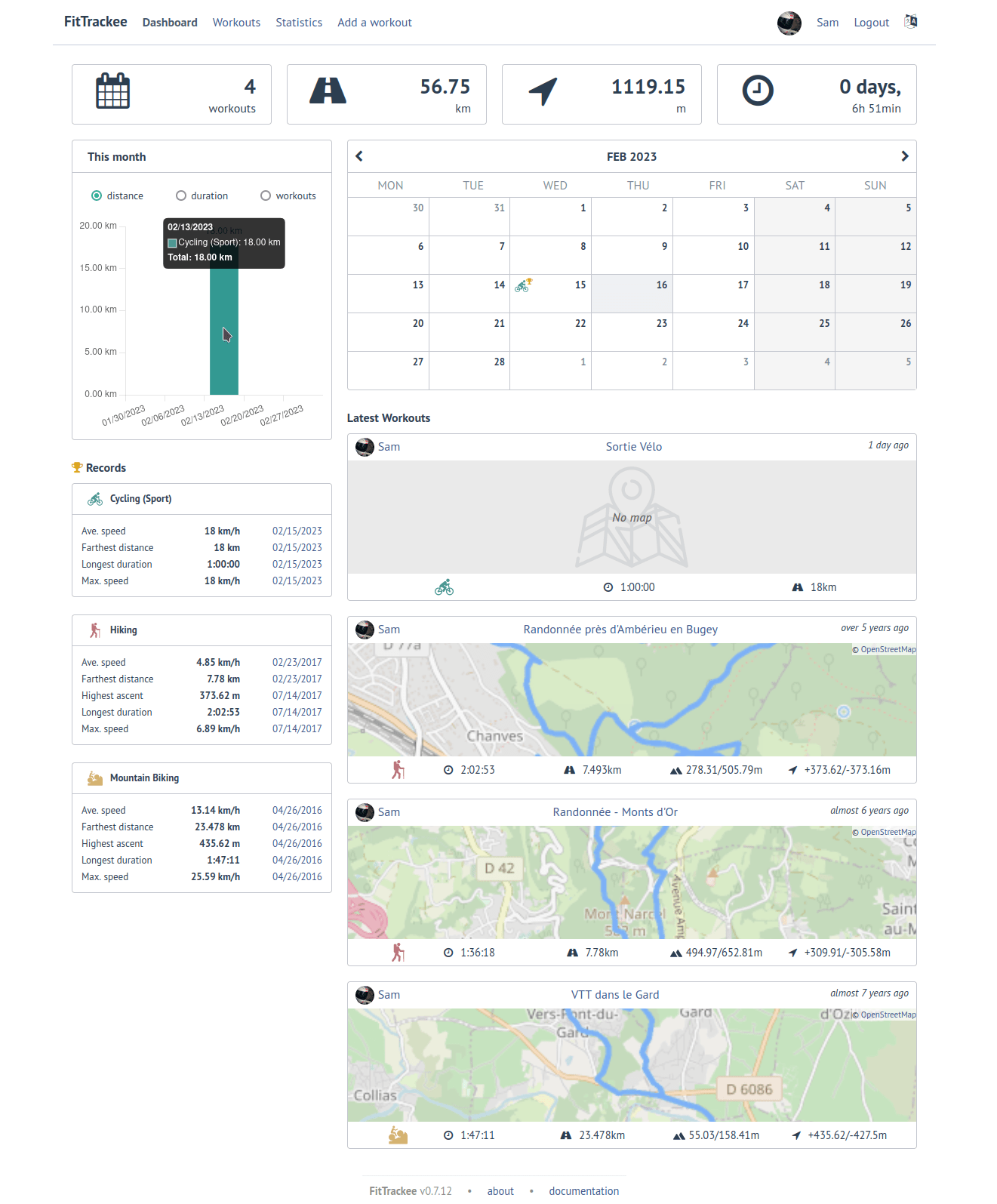
Task: Click Sam's profile avatar in the navbar
Action: pyautogui.click(x=789, y=23)
